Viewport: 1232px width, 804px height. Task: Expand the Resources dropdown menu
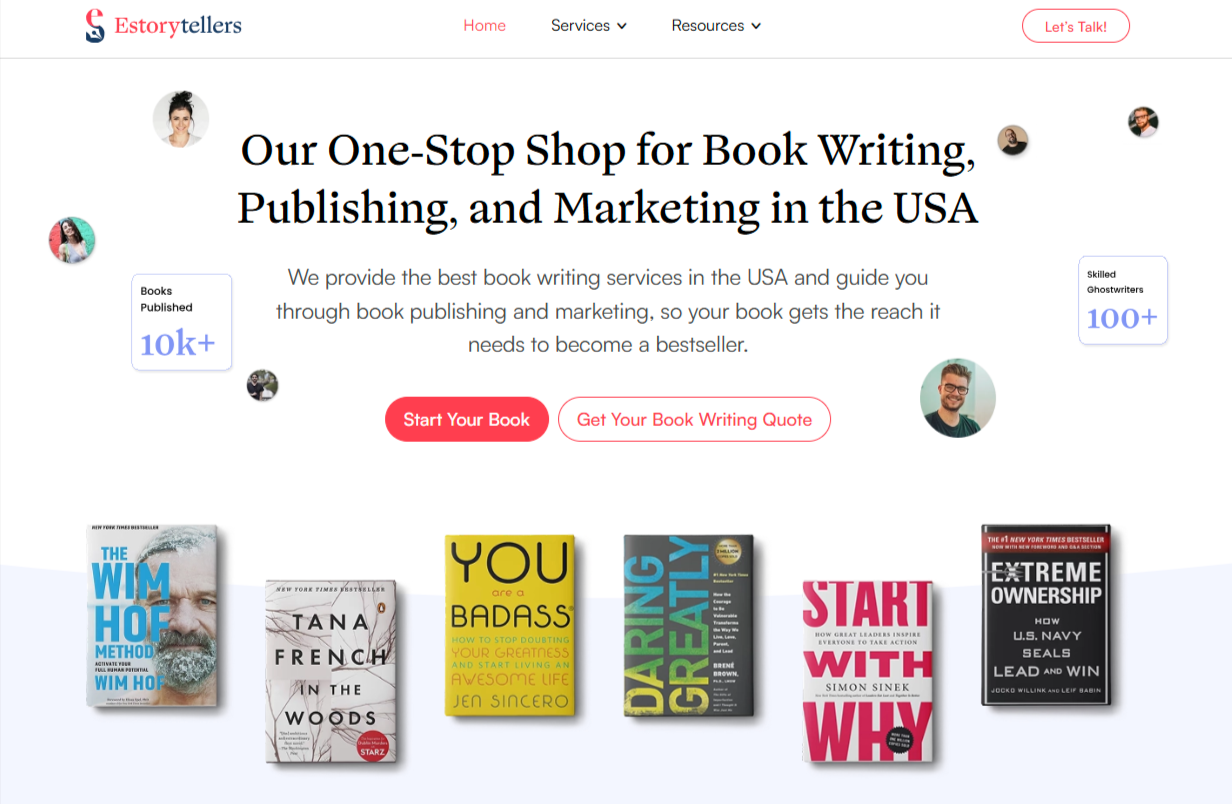[x=716, y=26]
